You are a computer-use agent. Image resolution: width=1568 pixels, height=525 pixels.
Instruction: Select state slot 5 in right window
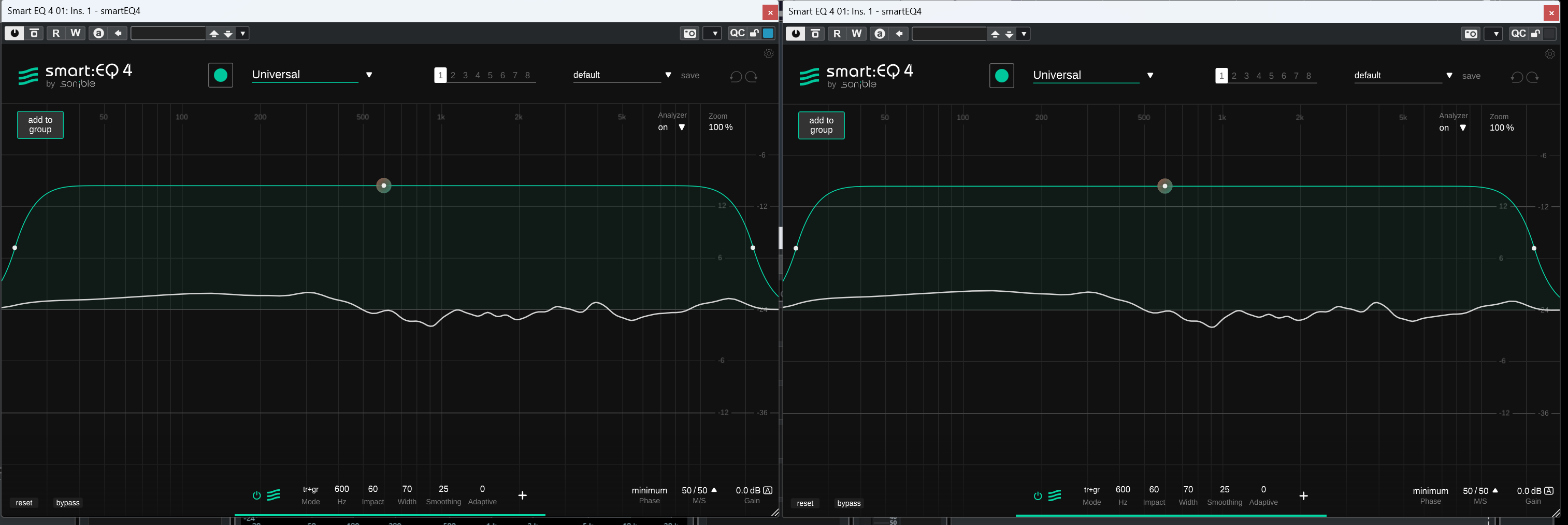coord(1272,76)
